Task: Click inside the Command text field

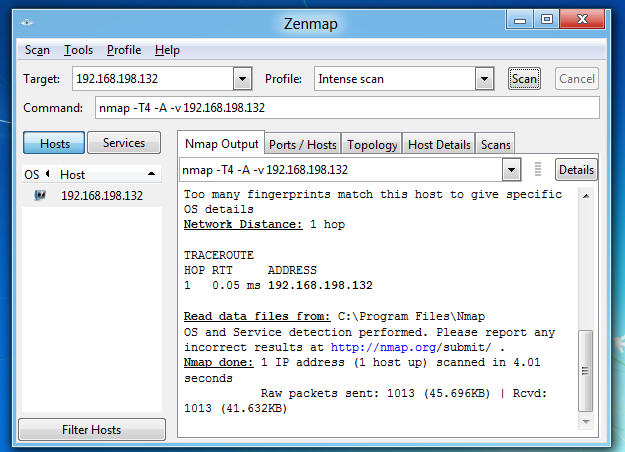Action: (347, 108)
